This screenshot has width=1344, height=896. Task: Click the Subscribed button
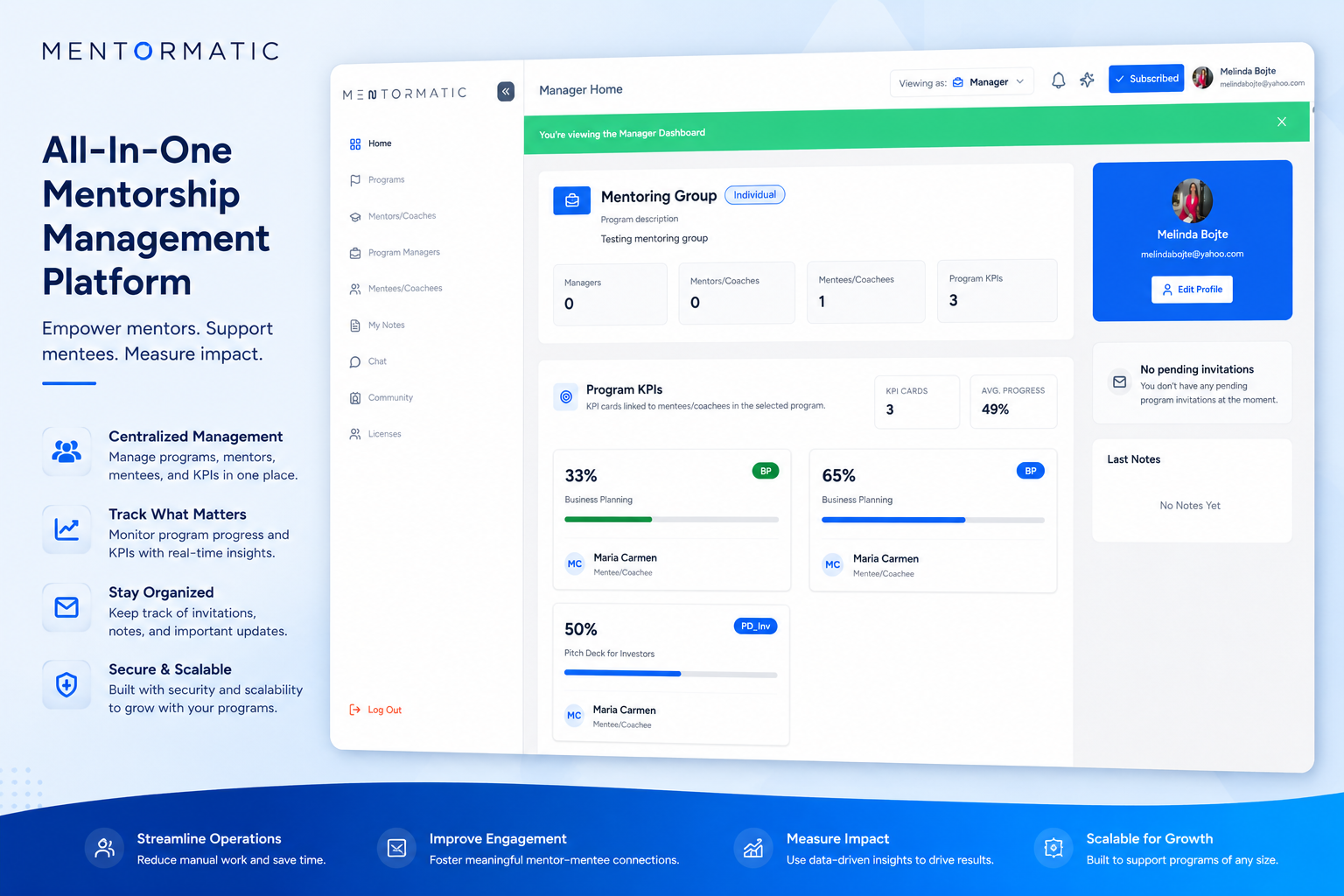point(1146,79)
